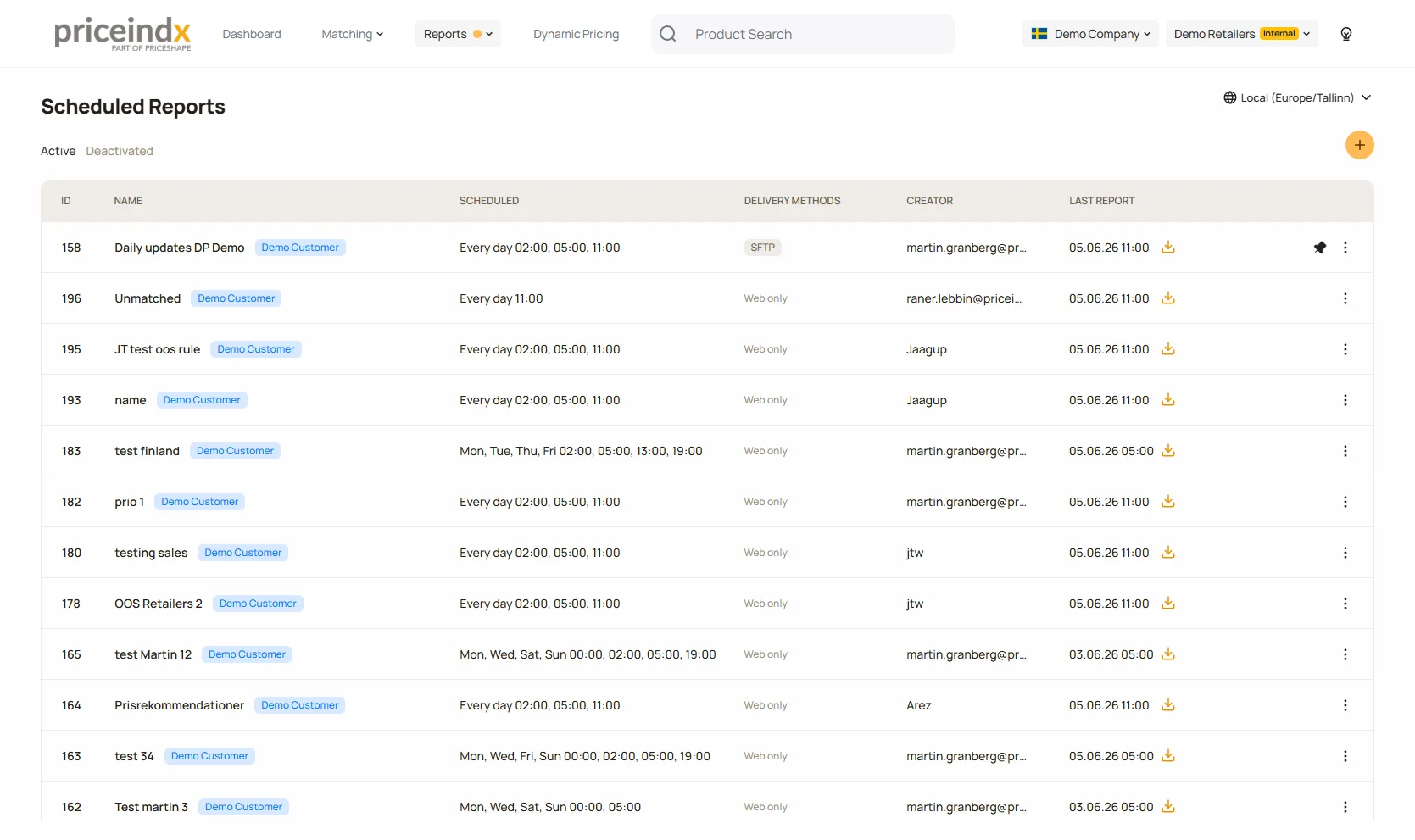Click the test Martin 12 name
The width and height of the screenshot is (1415, 840).
[153, 654]
